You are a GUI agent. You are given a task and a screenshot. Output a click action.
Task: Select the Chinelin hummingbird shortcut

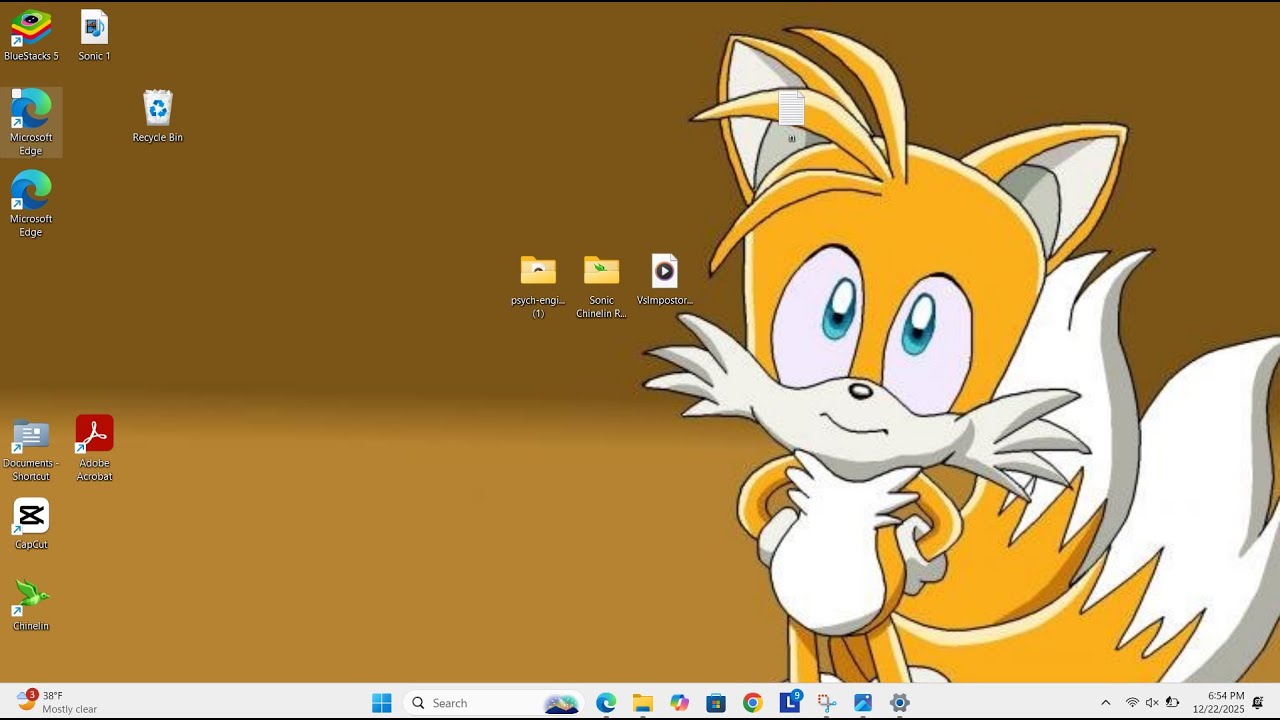[31, 605]
